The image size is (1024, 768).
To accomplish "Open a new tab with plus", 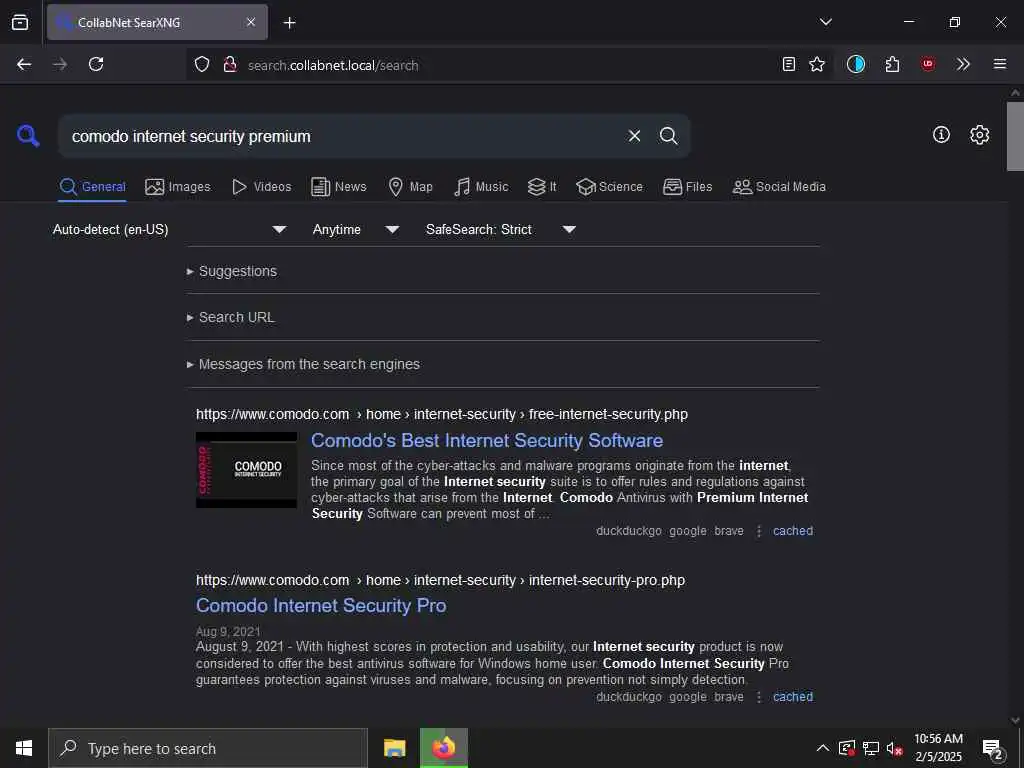I will [289, 23].
